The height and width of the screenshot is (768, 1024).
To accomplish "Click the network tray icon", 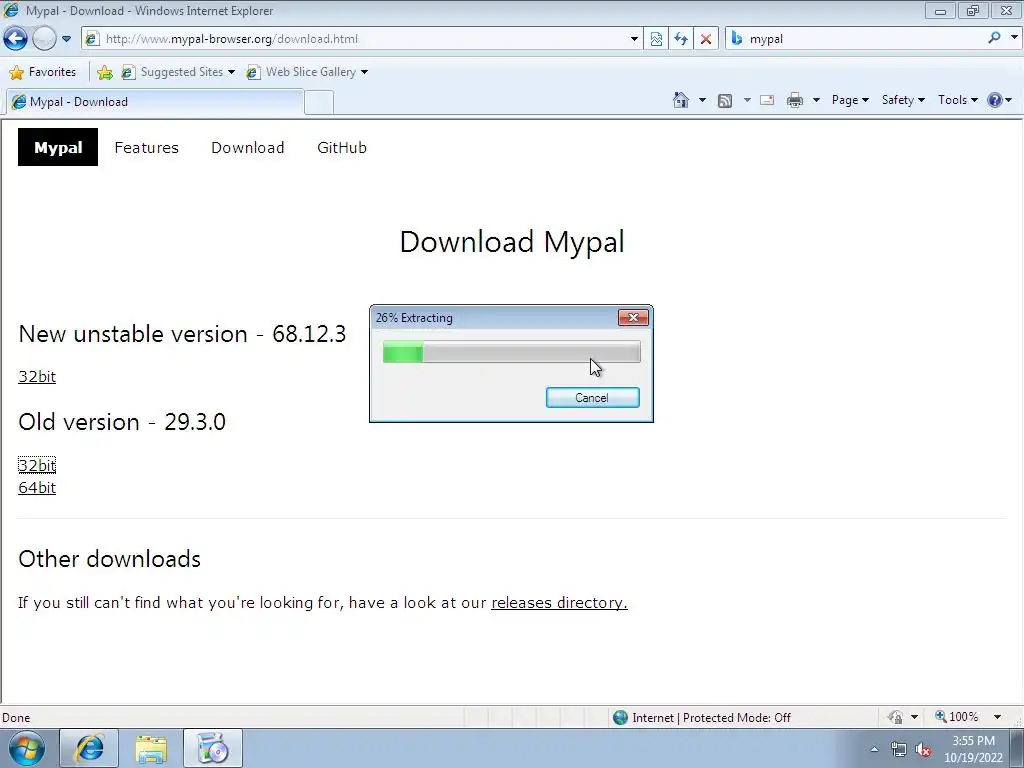I will coord(899,750).
